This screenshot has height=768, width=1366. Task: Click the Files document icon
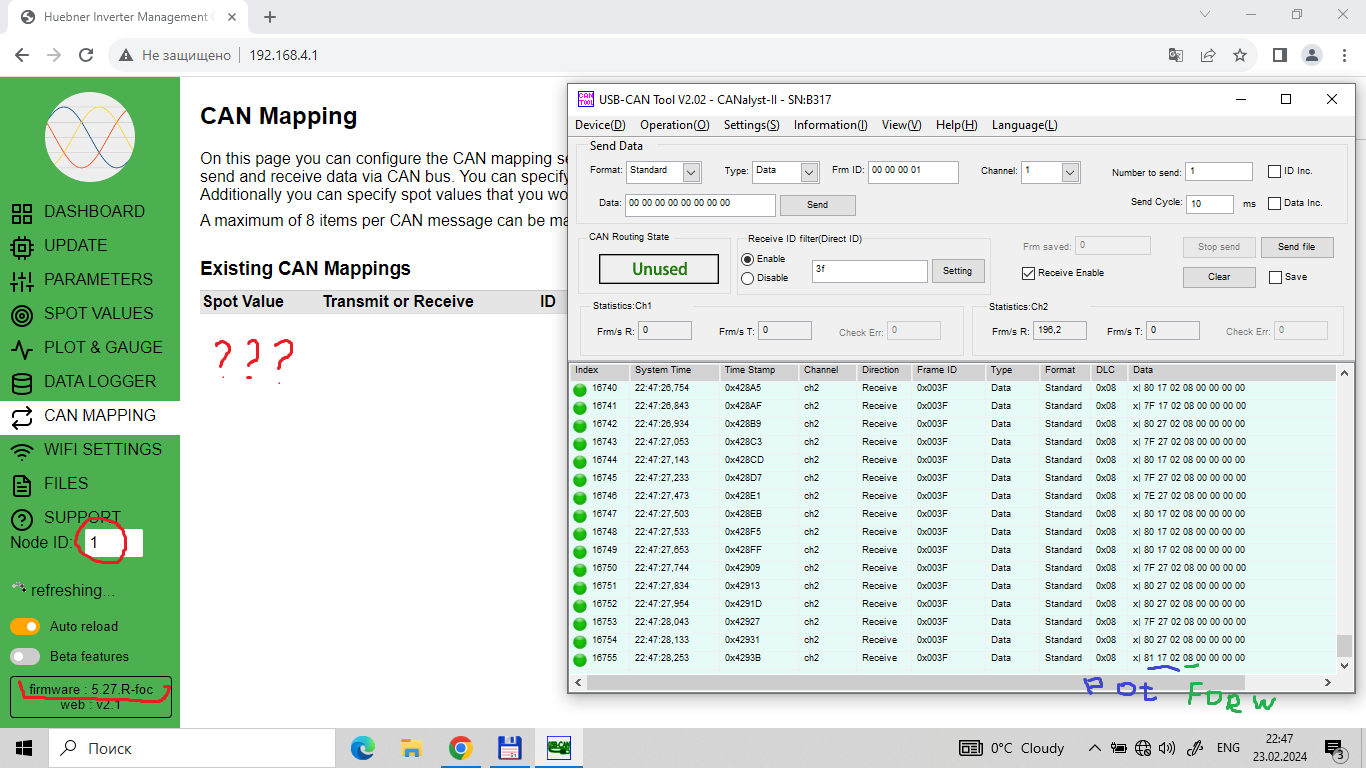22,484
